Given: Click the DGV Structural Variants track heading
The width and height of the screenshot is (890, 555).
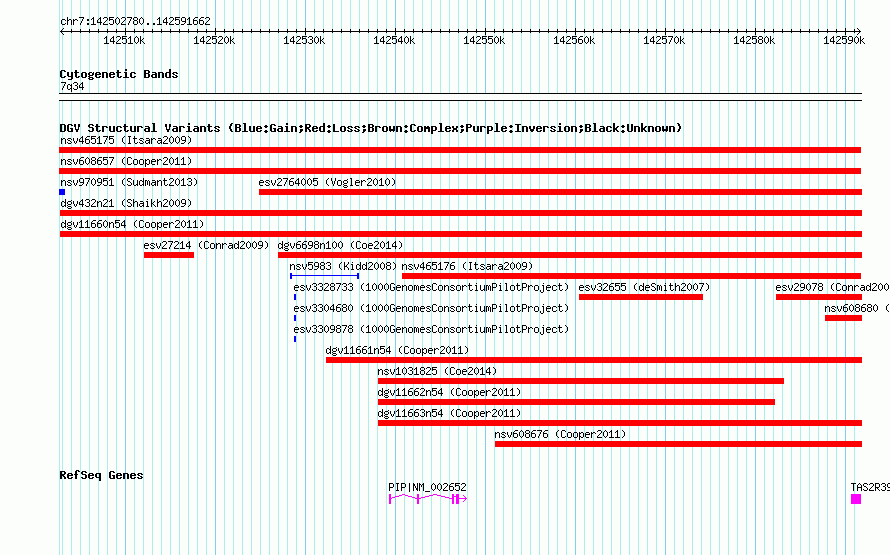Looking at the screenshot, I should click(371, 128).
